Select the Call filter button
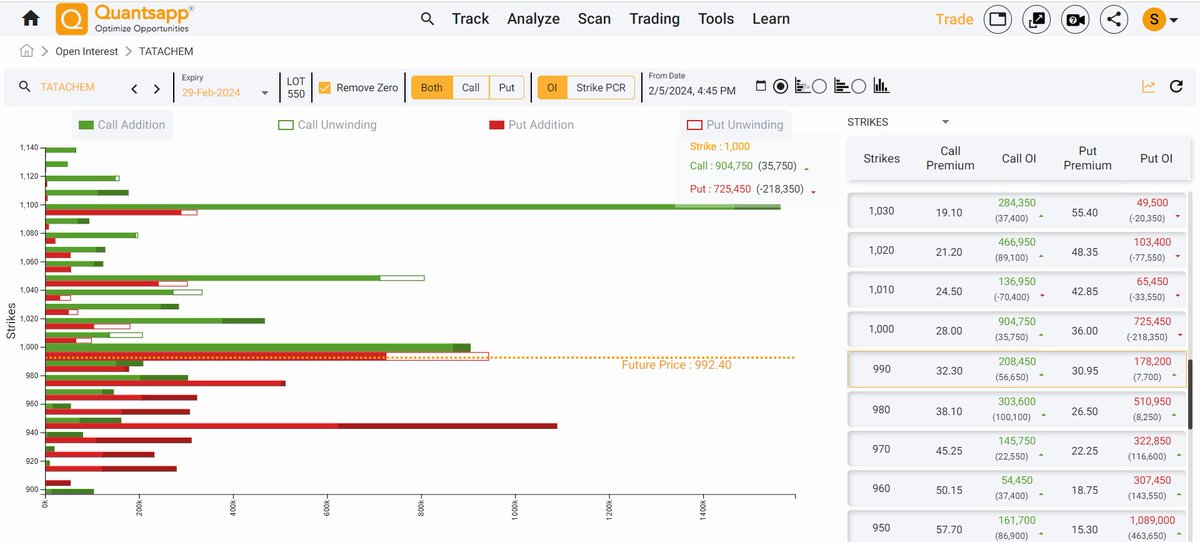This screenshot has width=1200, height=542. pyautogui.click(x=471, y=88)
